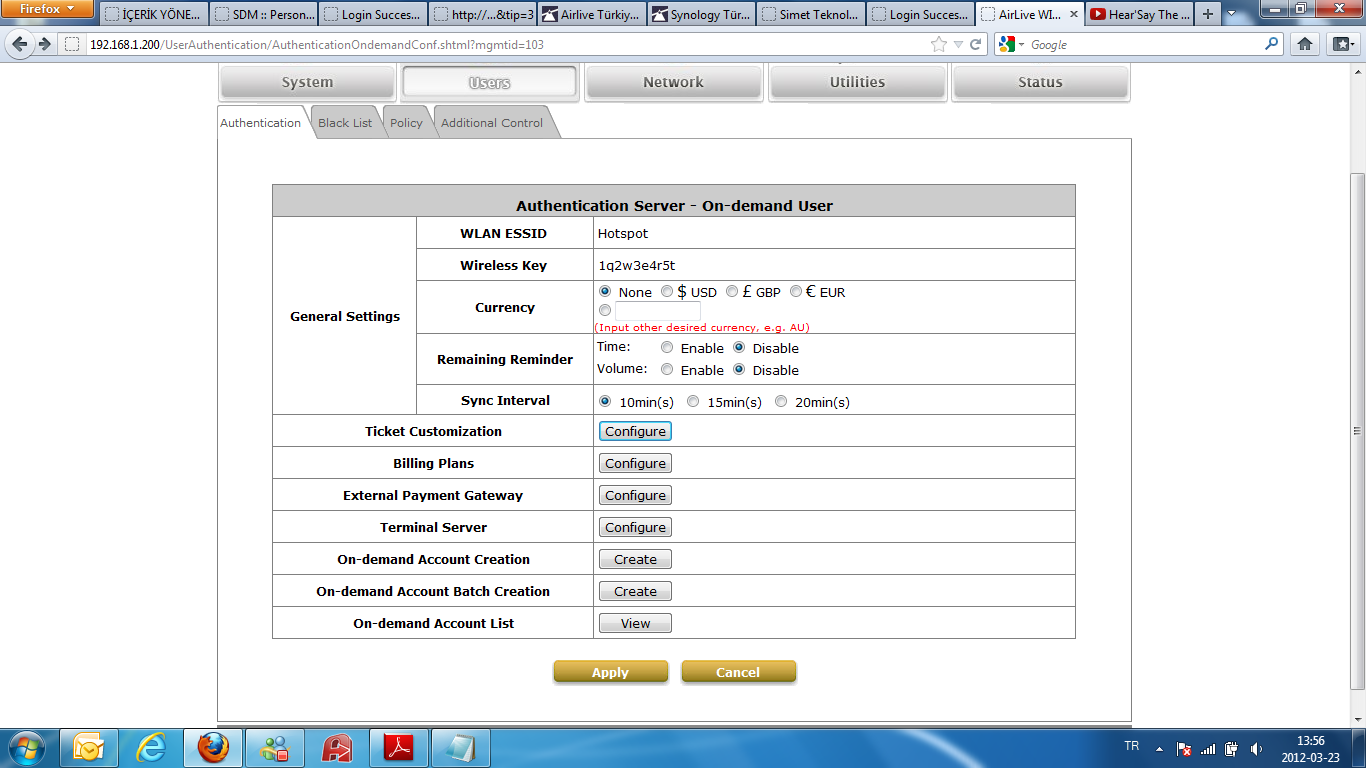Click the custom currency text field
1366x768 pixels.
pyautogui.click(x=657, y=311)
